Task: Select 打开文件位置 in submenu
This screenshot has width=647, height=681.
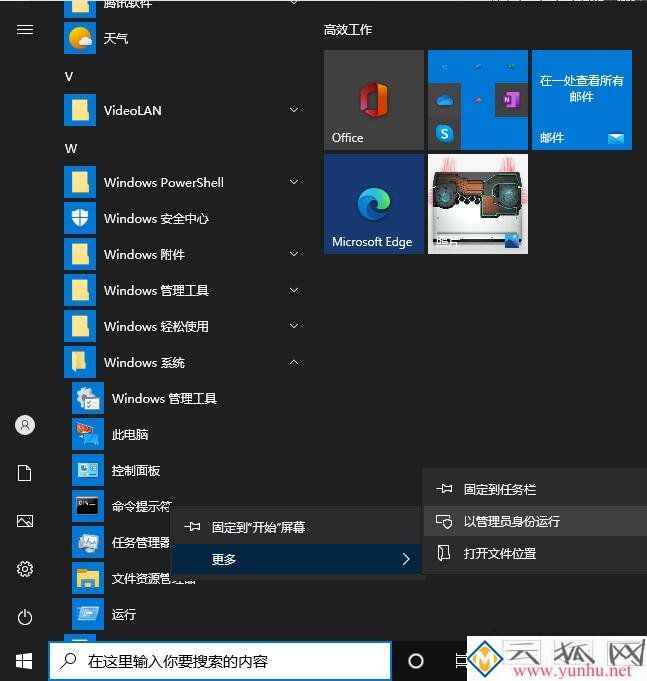Action: 535,553
